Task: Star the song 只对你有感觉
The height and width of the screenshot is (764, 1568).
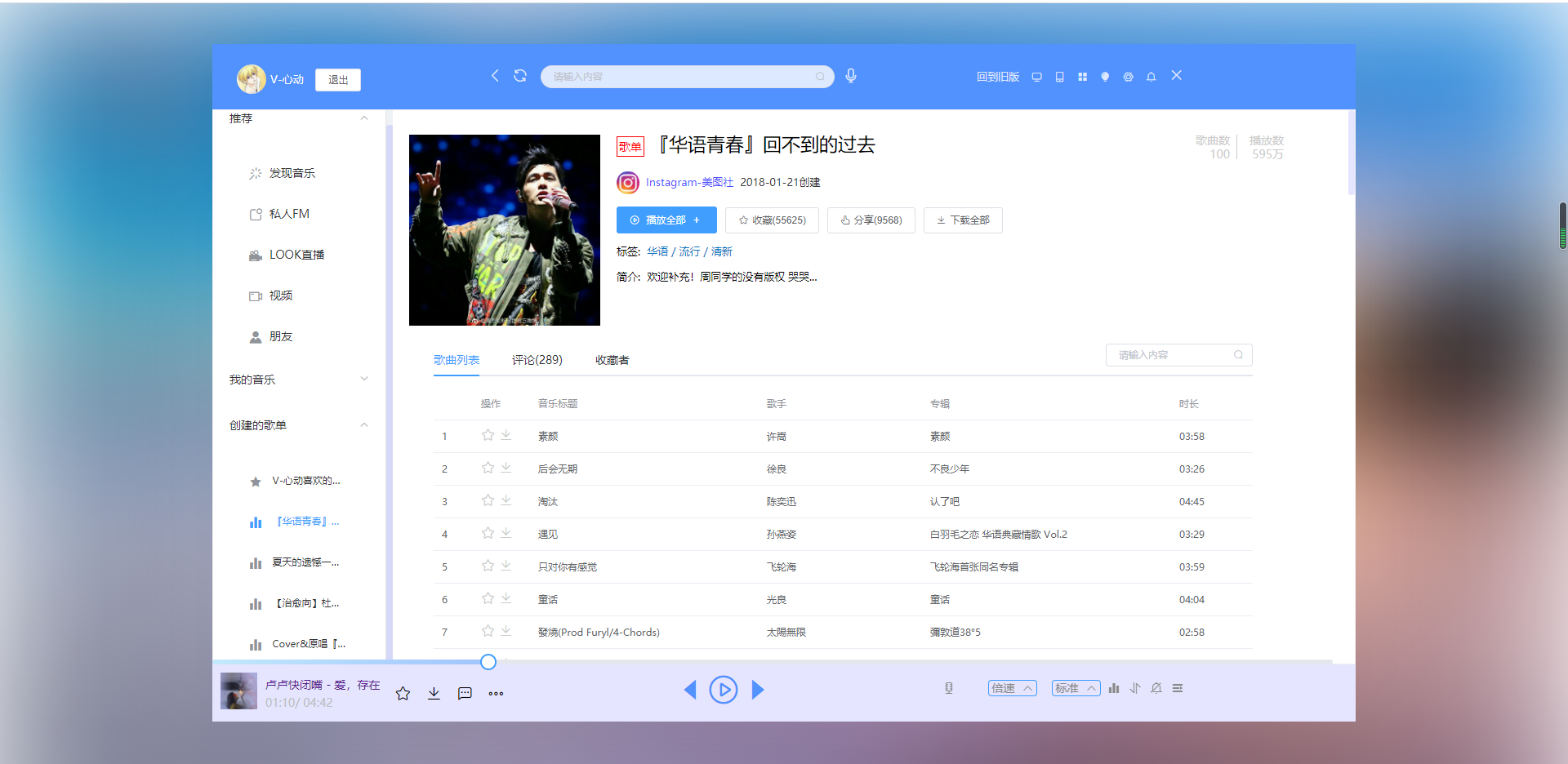Action: (x=488, y=566)
